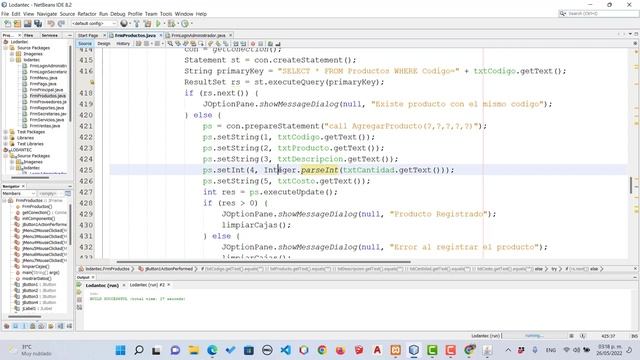The height and width of the screenshot is (360, 640).
Task: Click the Open Project toolbar icon
Action: coord(27,24)
